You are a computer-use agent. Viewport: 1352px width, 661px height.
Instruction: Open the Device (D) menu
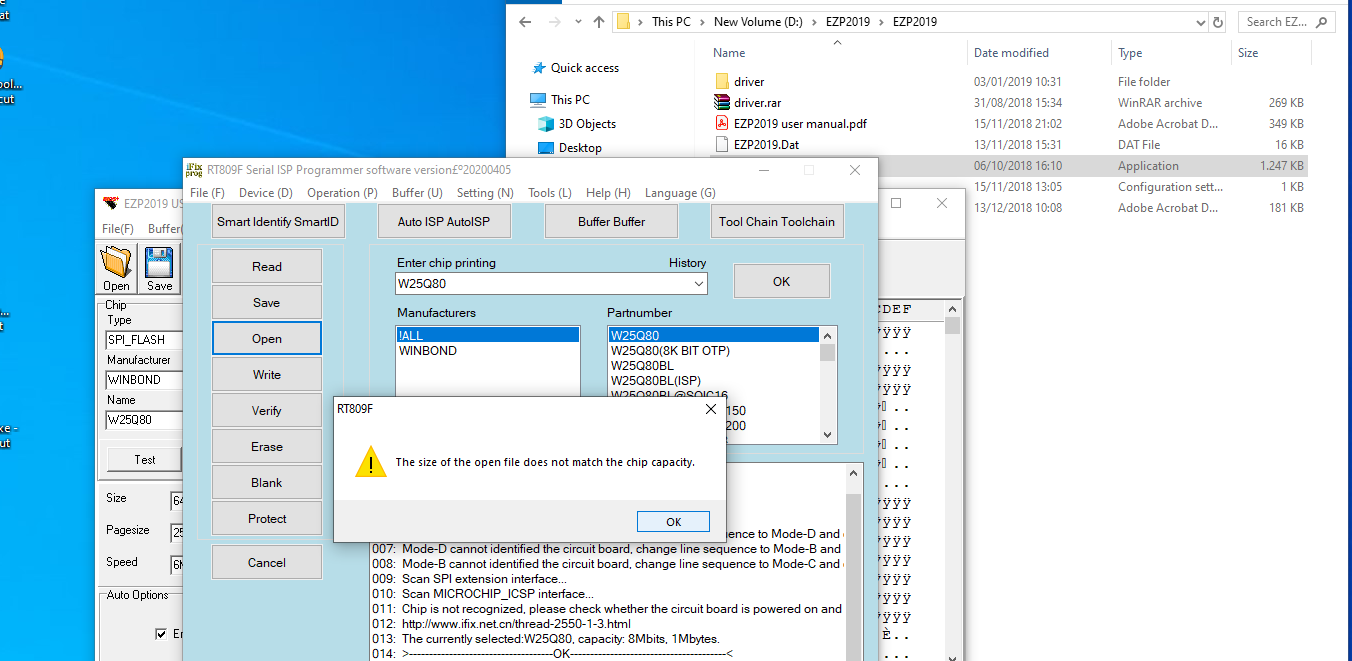(x=266, y=193)
